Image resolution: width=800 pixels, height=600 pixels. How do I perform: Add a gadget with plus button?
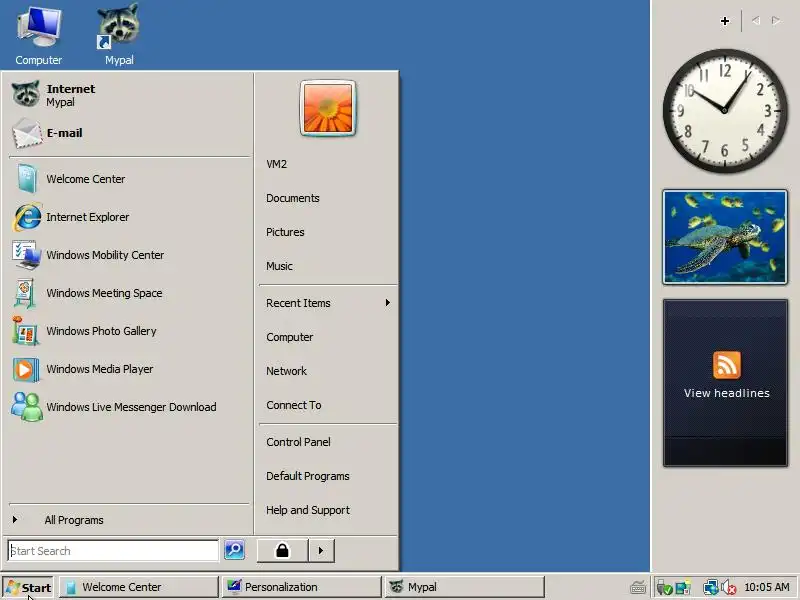[725, 21]
